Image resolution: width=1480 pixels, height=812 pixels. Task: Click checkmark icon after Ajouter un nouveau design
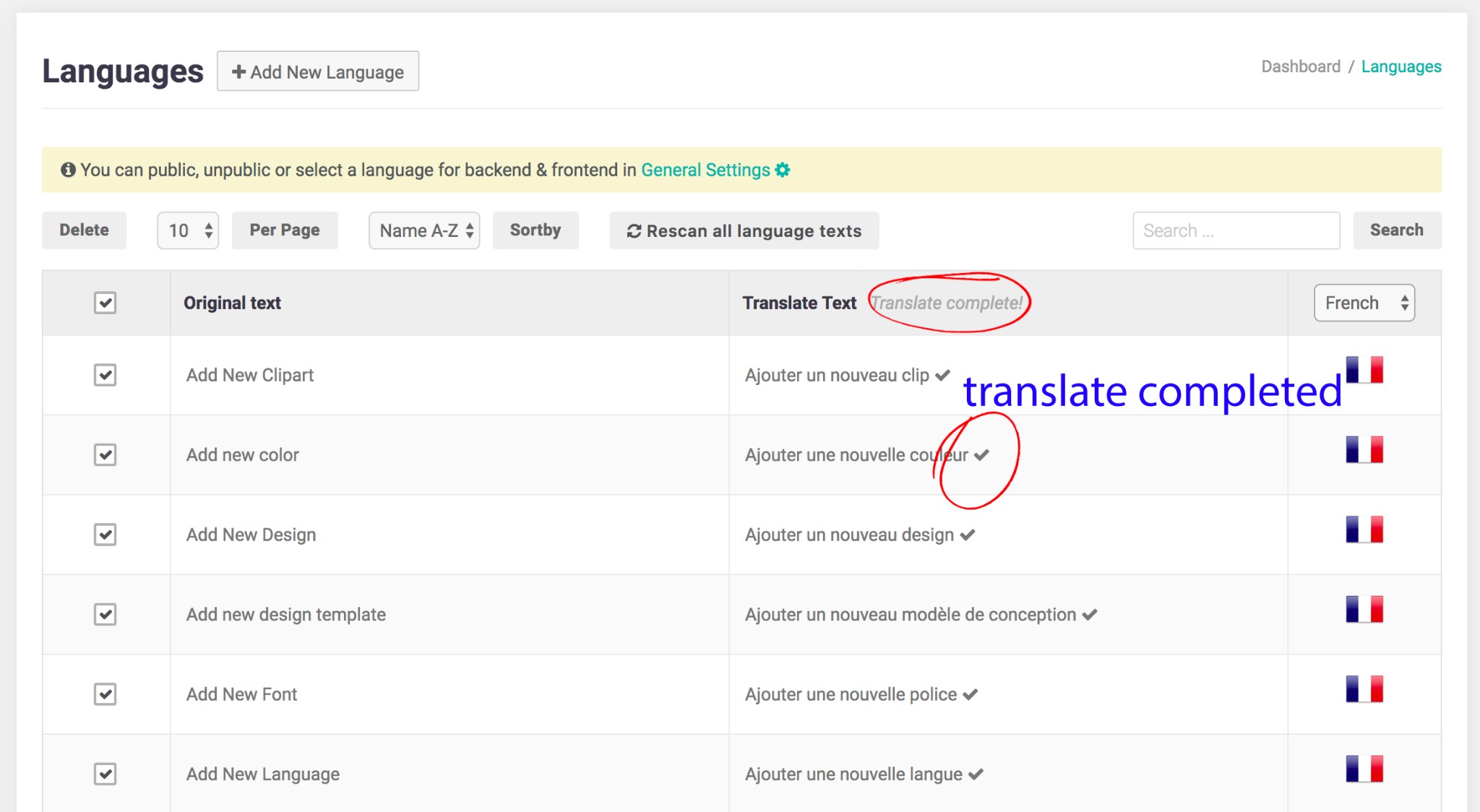pyautogui.click(x=968, y=535)
